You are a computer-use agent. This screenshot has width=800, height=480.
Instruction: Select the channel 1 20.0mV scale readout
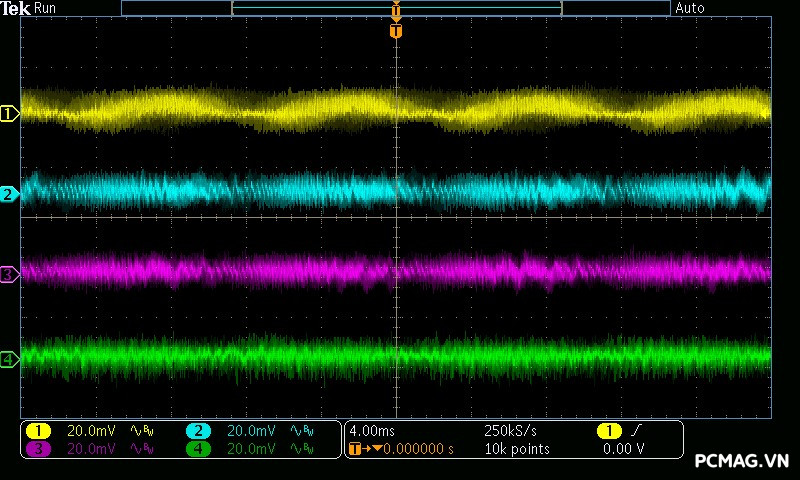click(x=91, y=431)
